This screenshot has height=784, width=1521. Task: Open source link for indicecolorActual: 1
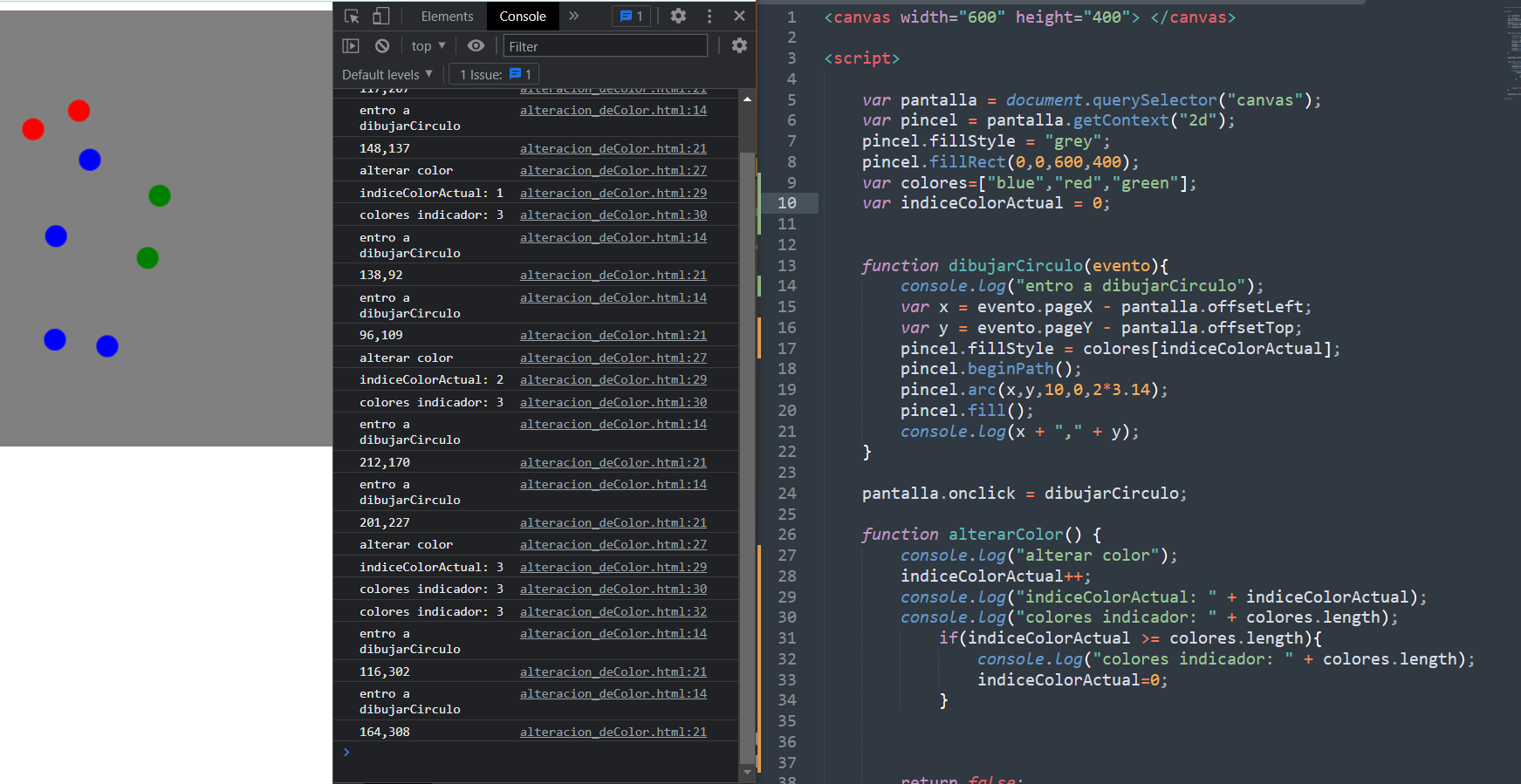(x=613, y=193)
